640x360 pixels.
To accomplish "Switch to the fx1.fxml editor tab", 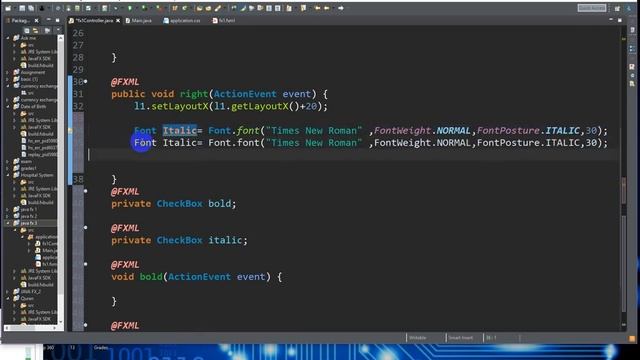I will [224, 20].
